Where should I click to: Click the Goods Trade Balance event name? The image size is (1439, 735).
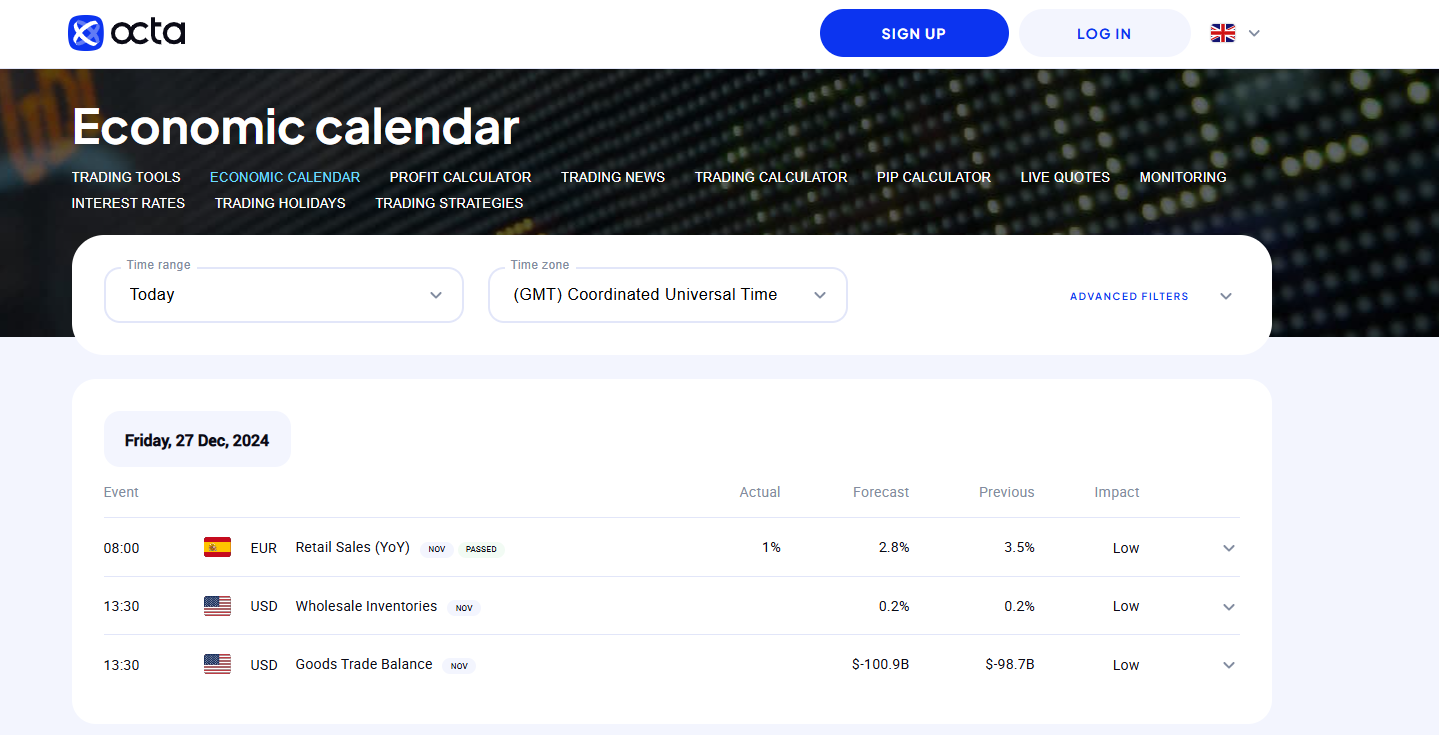(x=364, y=664)
